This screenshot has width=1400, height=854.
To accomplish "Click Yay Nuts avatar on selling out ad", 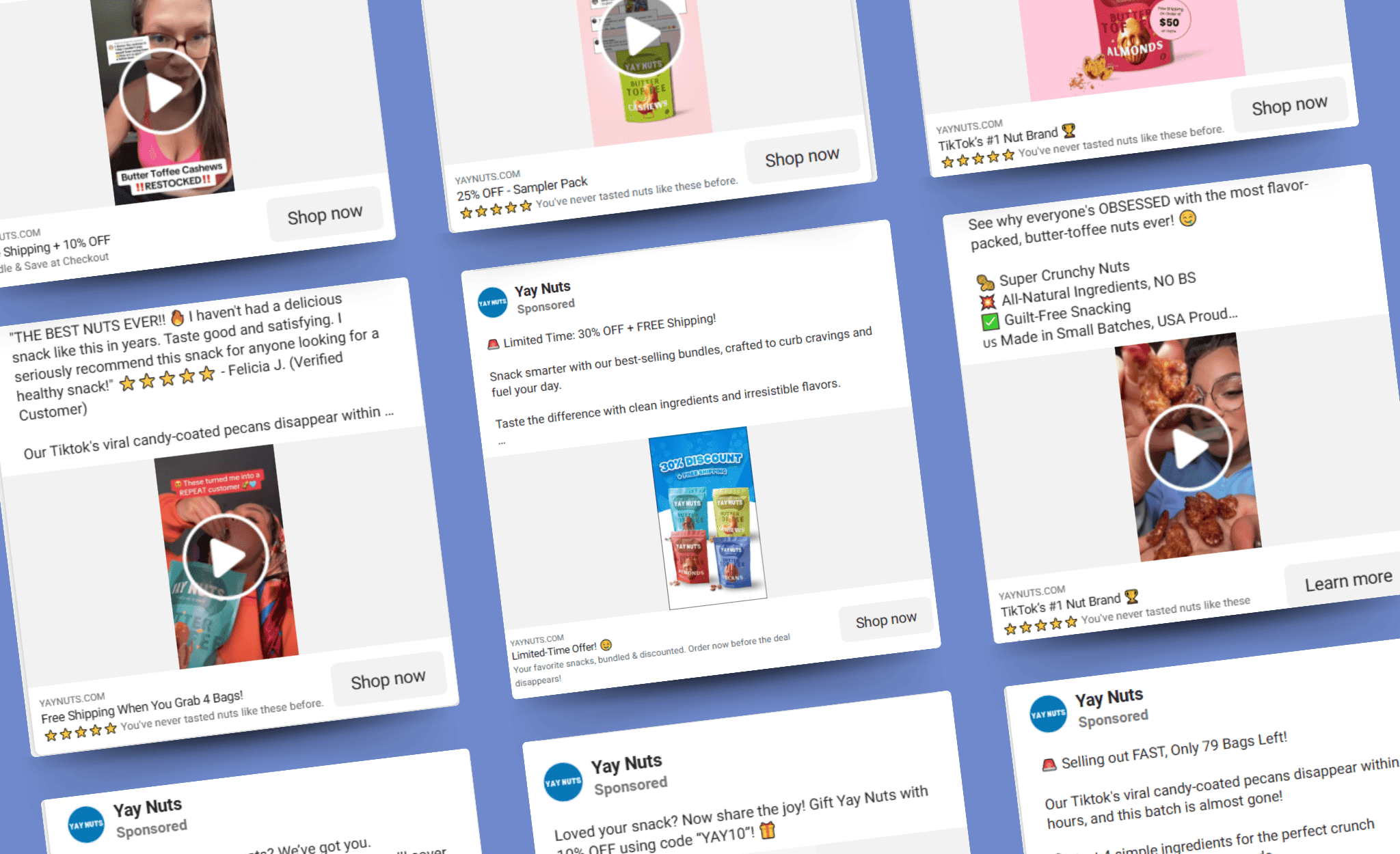I will 1048,714.
